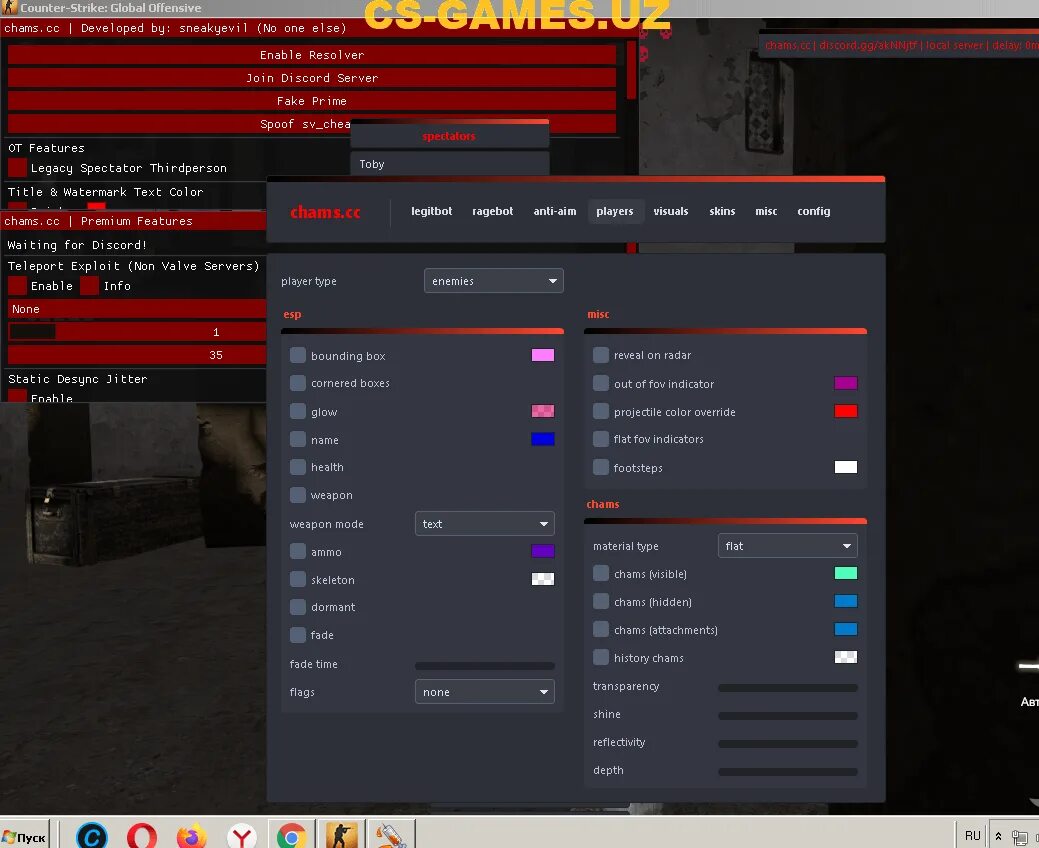Screen dimensions: 1039x848
Task: Expand the flags none dropdown
Action: pos(484,692)
